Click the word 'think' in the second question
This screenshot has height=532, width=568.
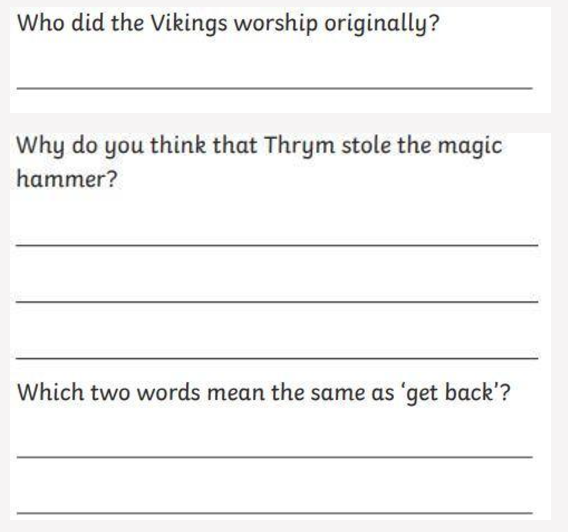[x=178, y=145]
